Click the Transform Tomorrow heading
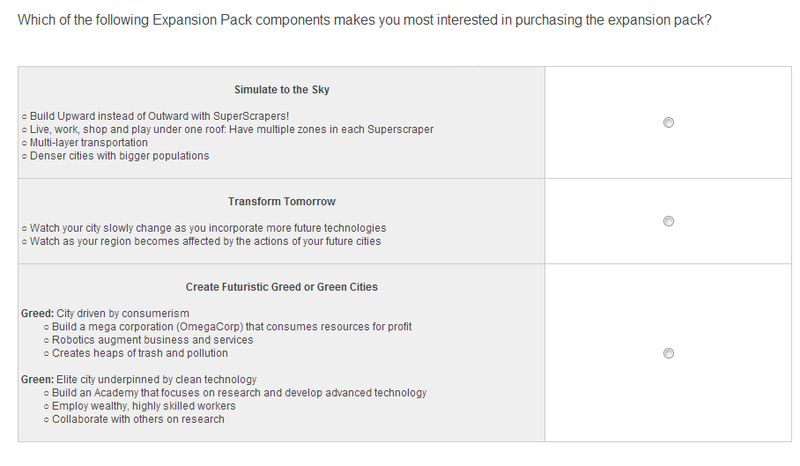Image resolution: width=800 pixels, height=466 pixels. tap(282, 202)
